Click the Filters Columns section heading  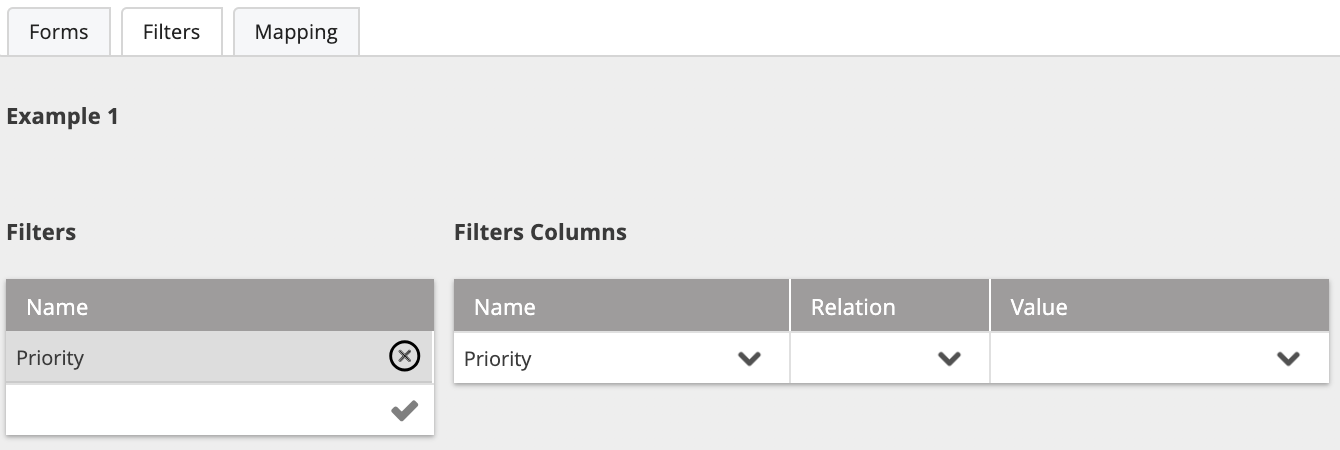pyautogui.click(x=540, y=232)
